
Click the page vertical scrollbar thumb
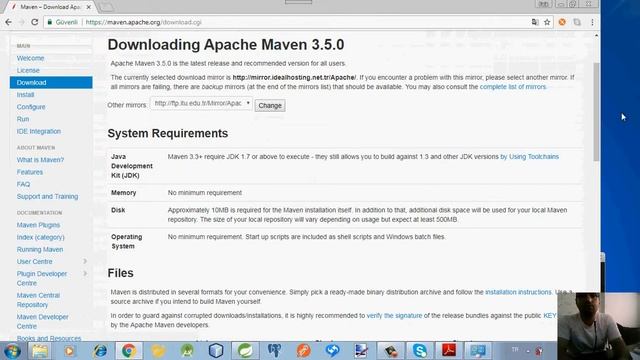[x=596, y=111]
